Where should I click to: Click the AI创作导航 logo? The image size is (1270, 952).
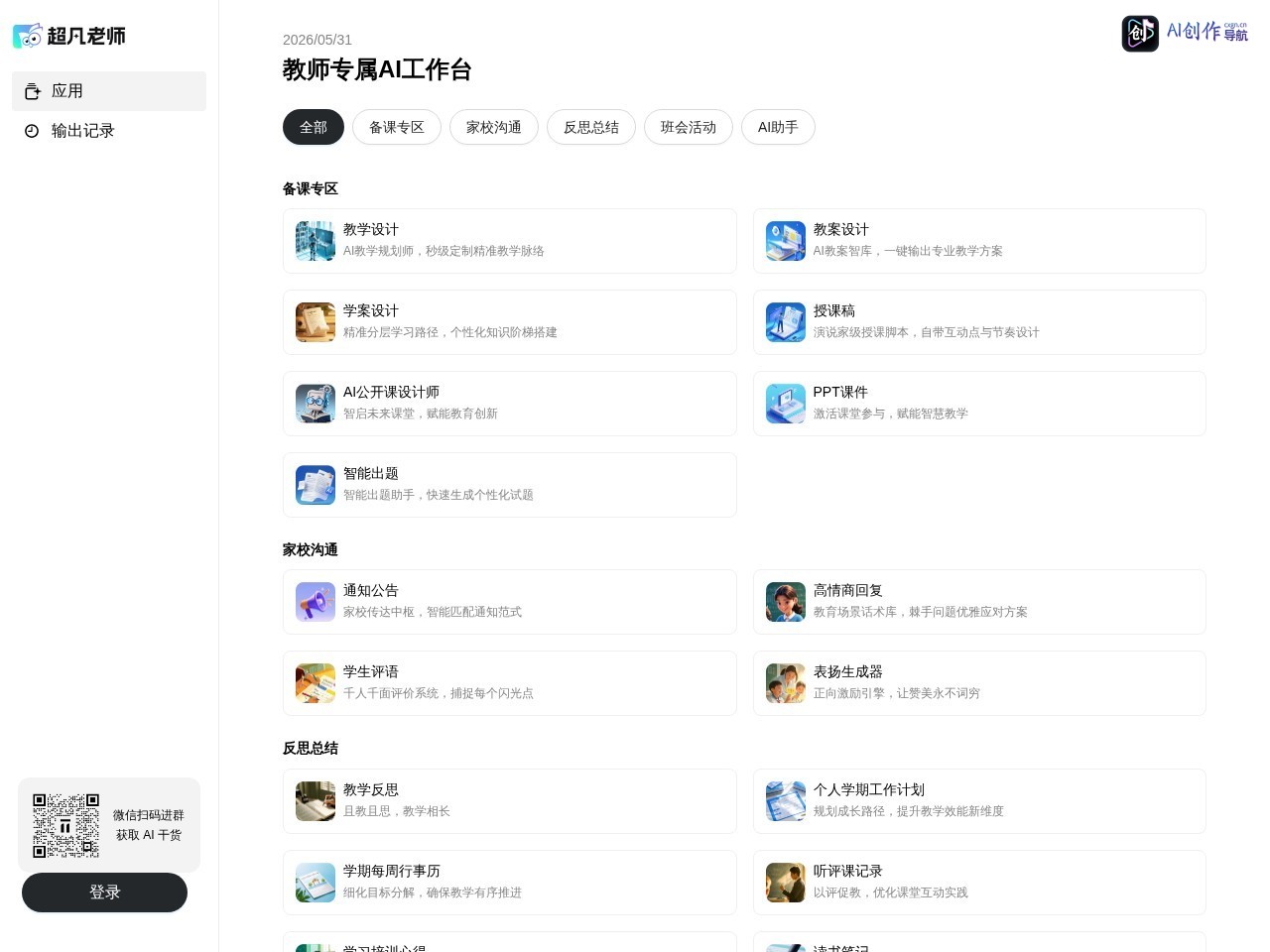click(1185, 33)
